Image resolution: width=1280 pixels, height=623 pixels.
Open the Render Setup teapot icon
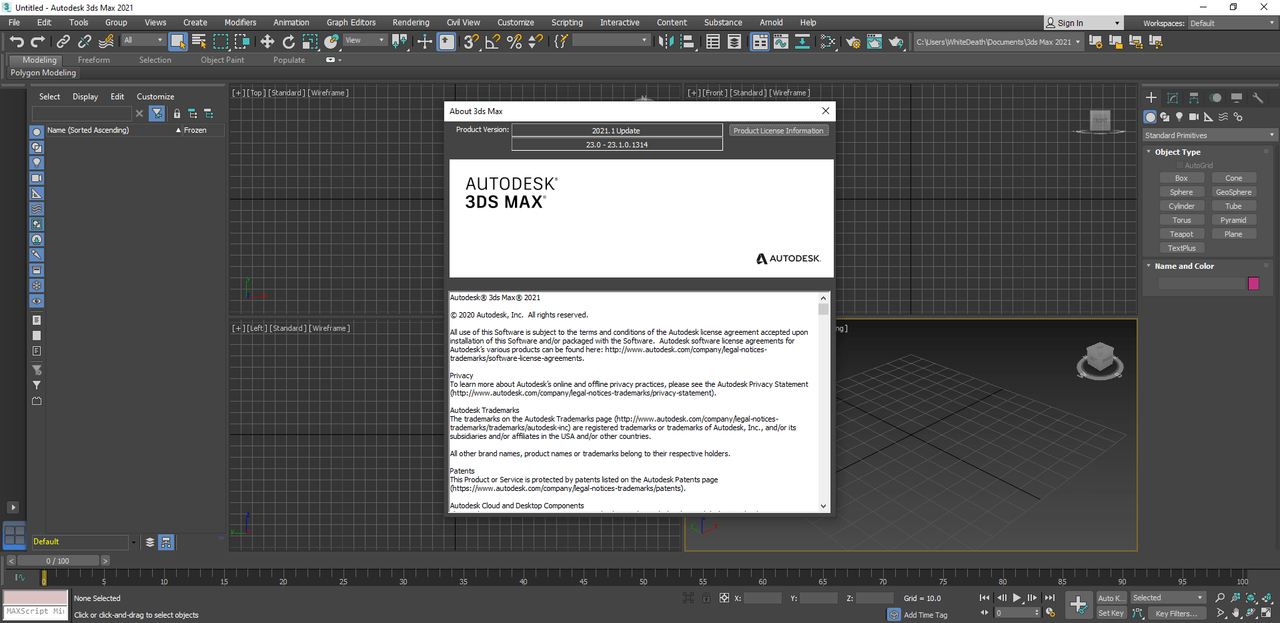click(853, 41)
